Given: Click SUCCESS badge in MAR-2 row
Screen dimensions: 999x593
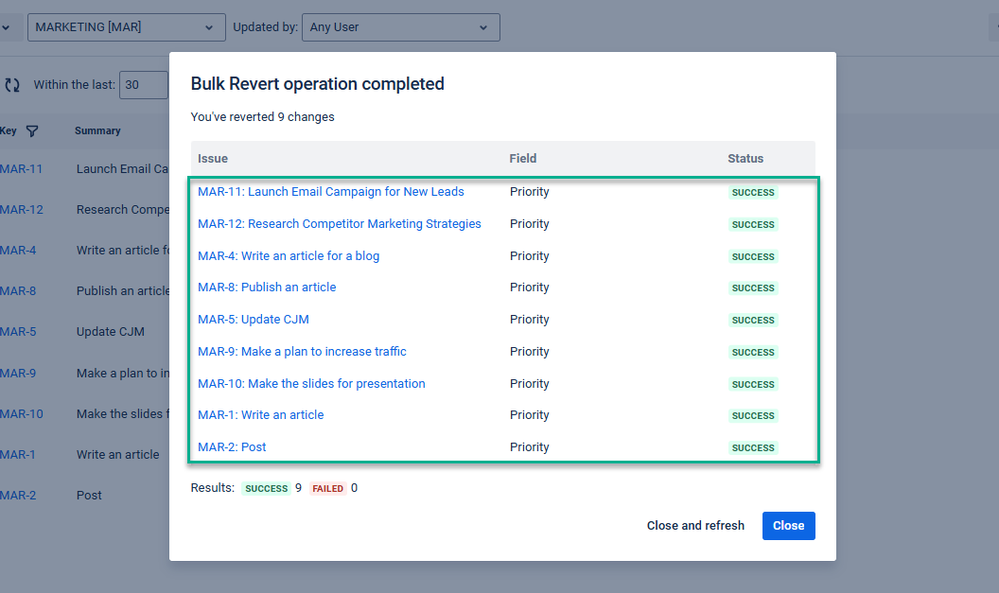Looking at the screenshot, I should (753, 448).
